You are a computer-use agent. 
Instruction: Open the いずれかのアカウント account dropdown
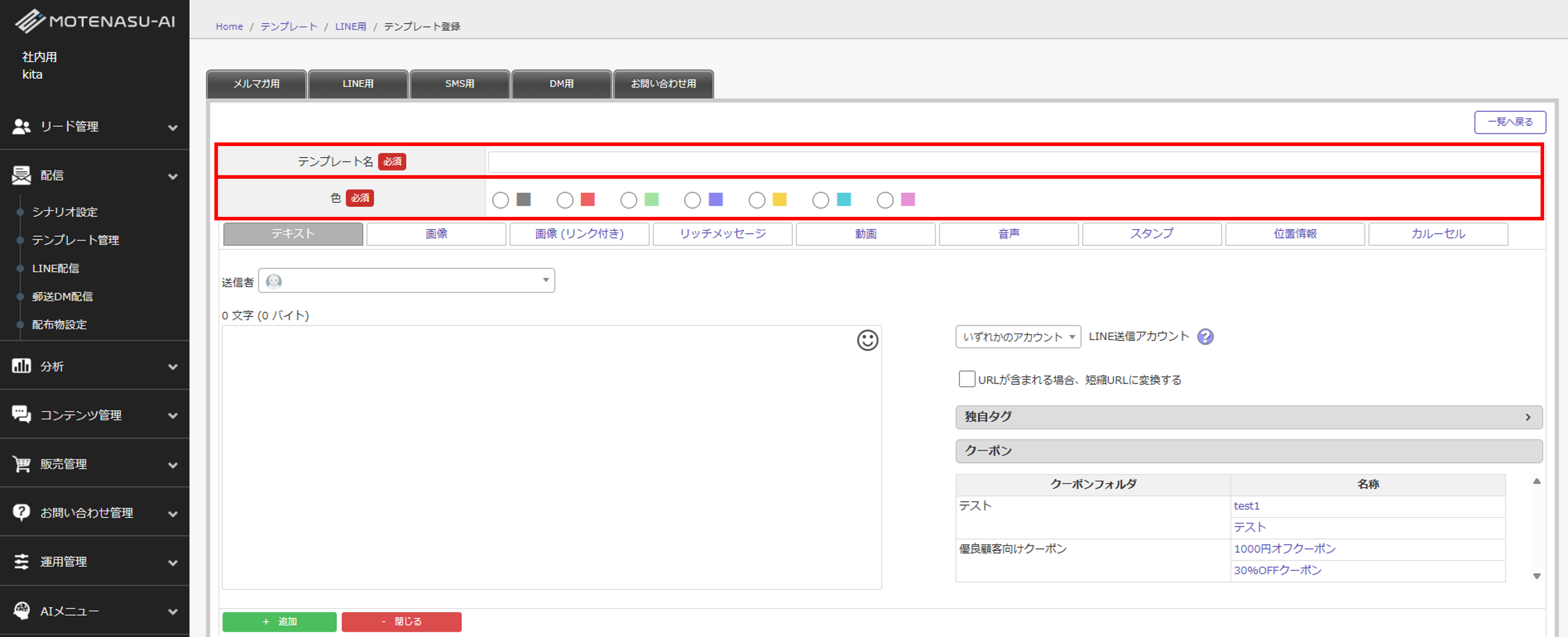tap(1018, 336)
